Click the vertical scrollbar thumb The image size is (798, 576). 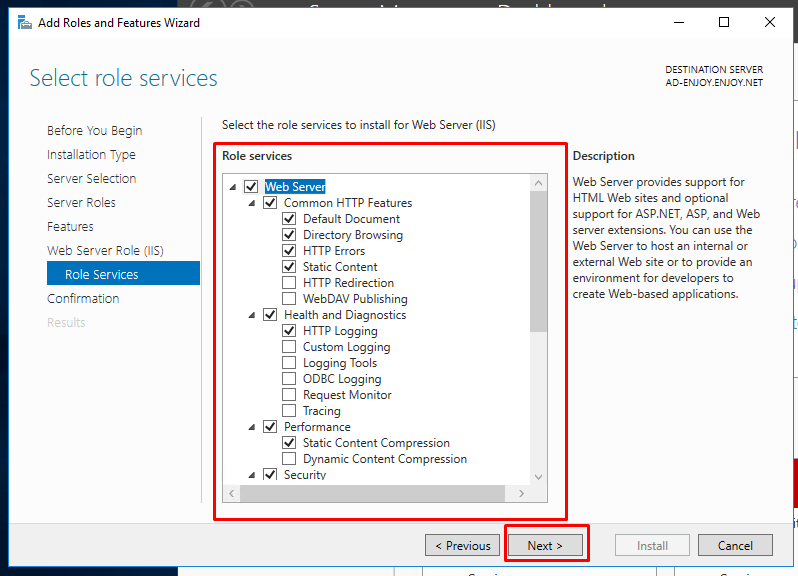tap(538, 262)
